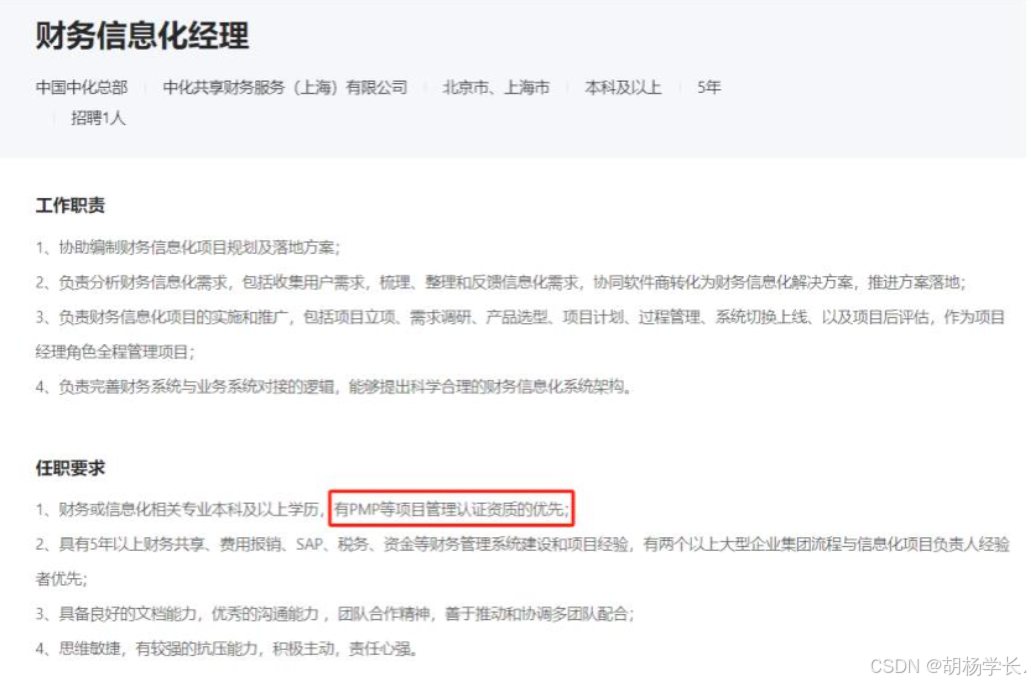Screen dimensions: 1031x684
Task: Click the location text 北京市、上海市
Action: pyautogui.click(x=496, y=87)
